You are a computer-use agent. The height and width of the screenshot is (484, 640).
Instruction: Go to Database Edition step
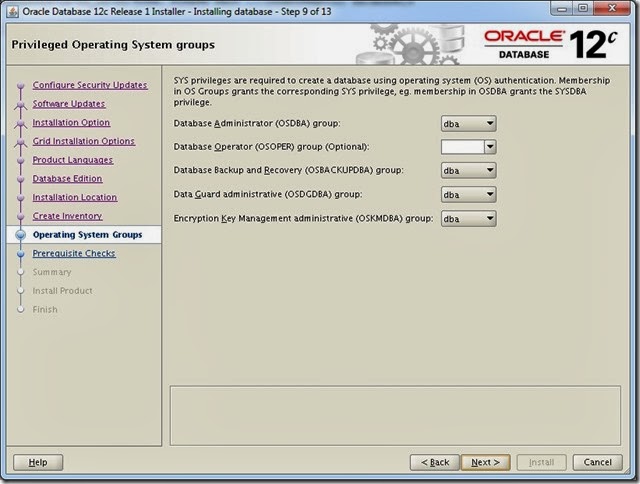67,178
